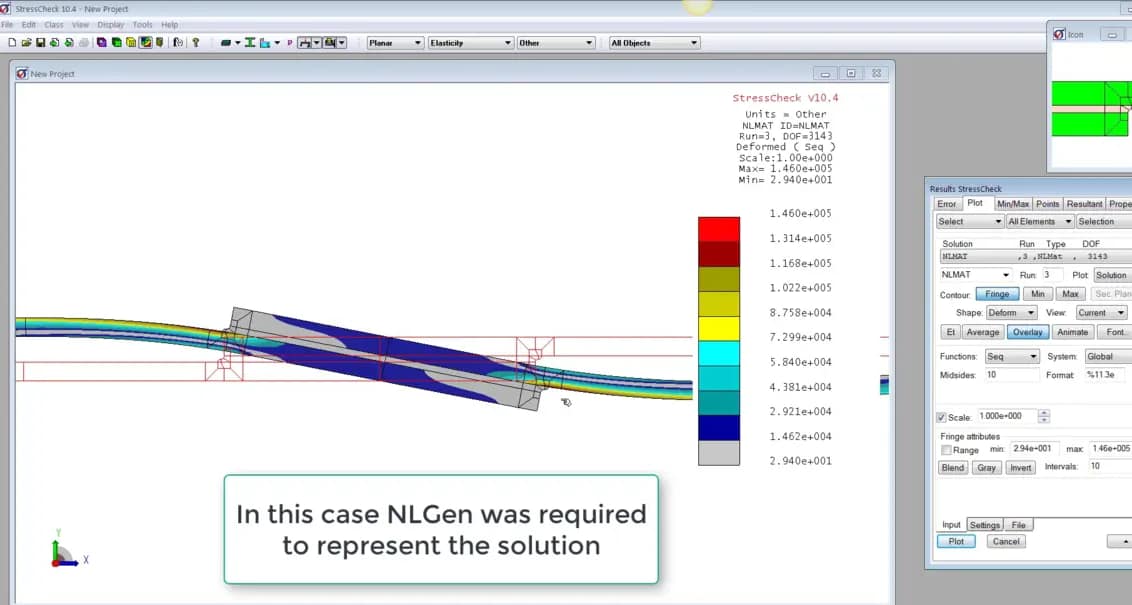Open a new file from the toolbar
This screenshot has height=605, width=1132.
(x=14, y=42)
